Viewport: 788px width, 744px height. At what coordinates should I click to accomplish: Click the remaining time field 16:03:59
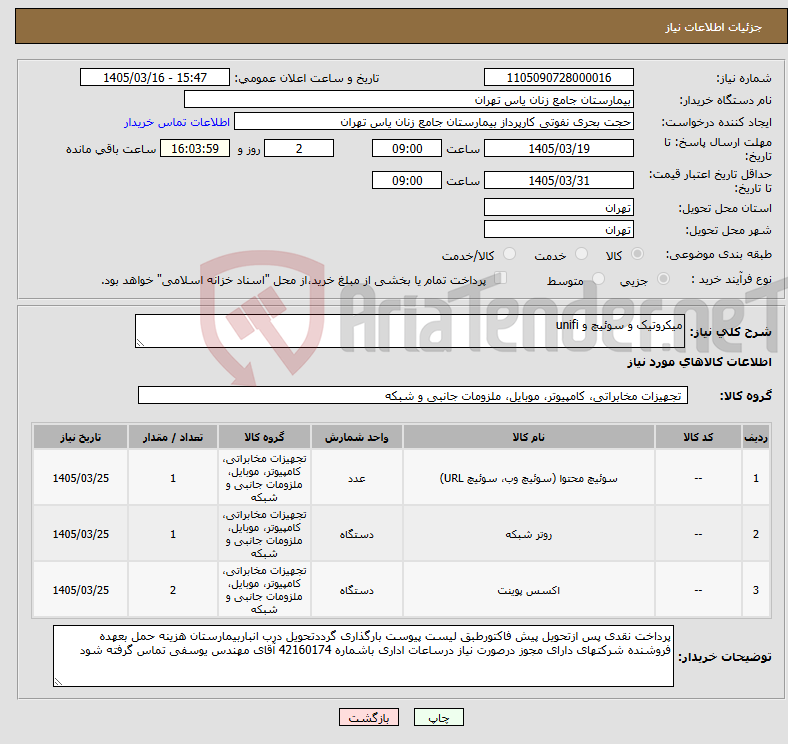click(195, 148)
